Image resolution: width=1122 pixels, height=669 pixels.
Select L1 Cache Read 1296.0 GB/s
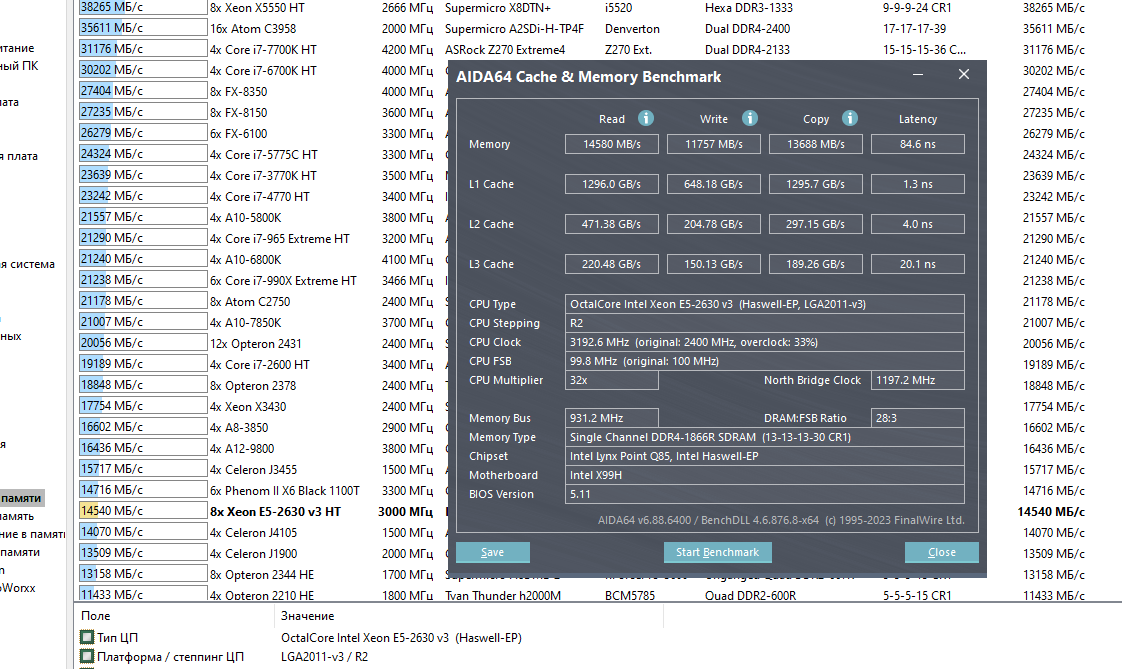611,184
